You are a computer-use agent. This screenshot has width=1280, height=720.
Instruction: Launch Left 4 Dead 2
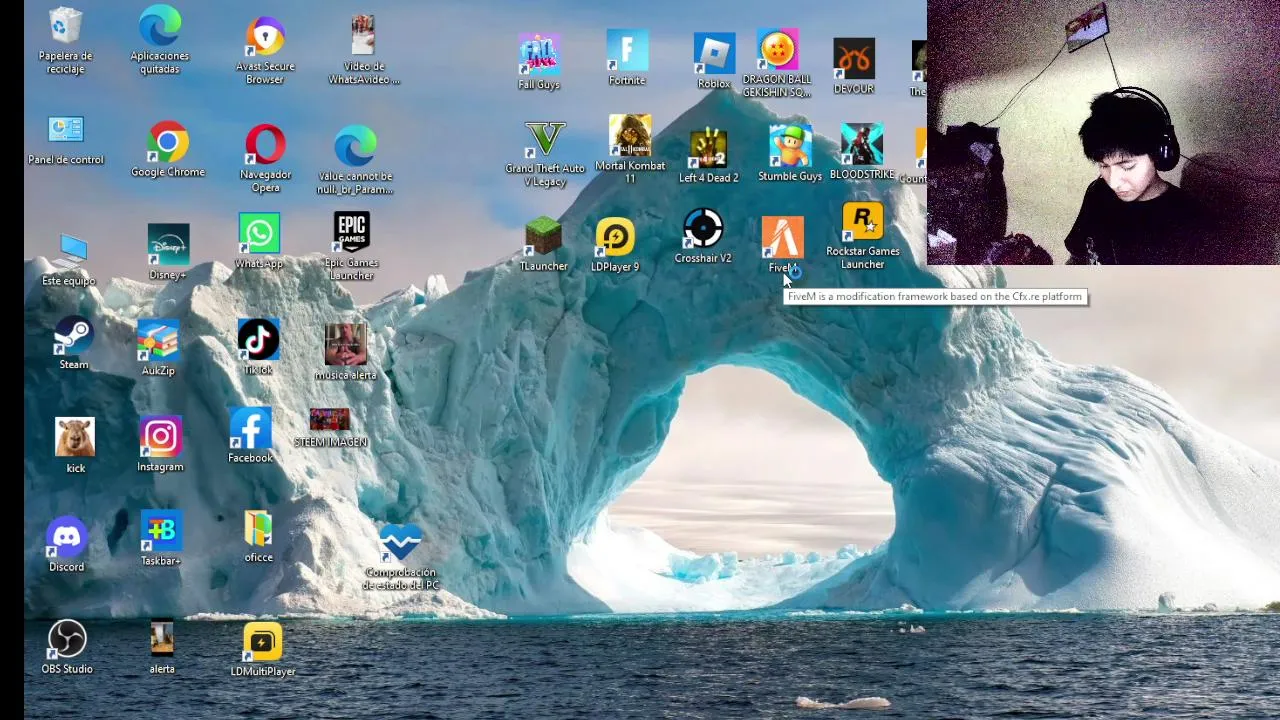point(708,155)
